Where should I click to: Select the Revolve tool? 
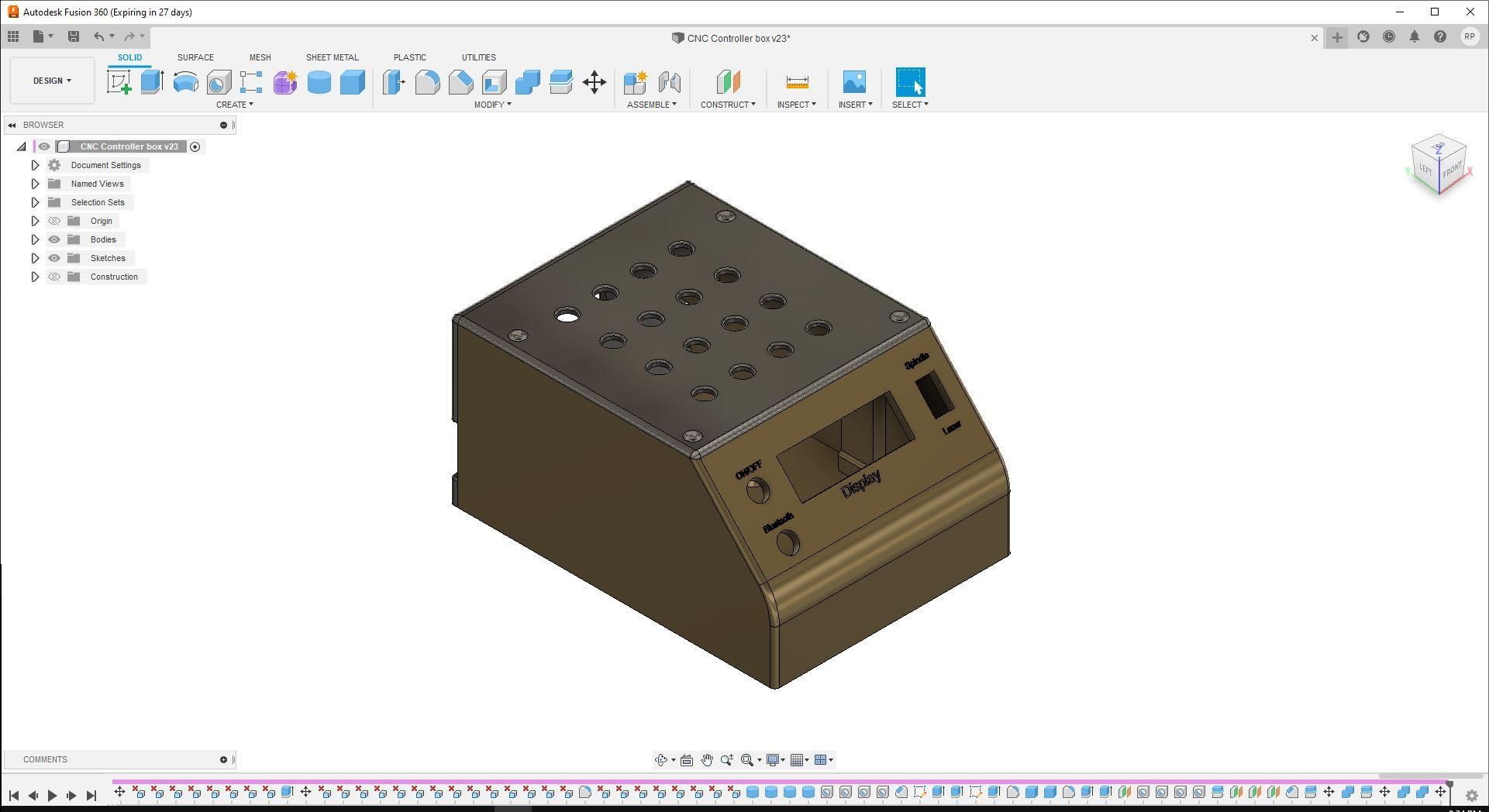click(185, 81)
